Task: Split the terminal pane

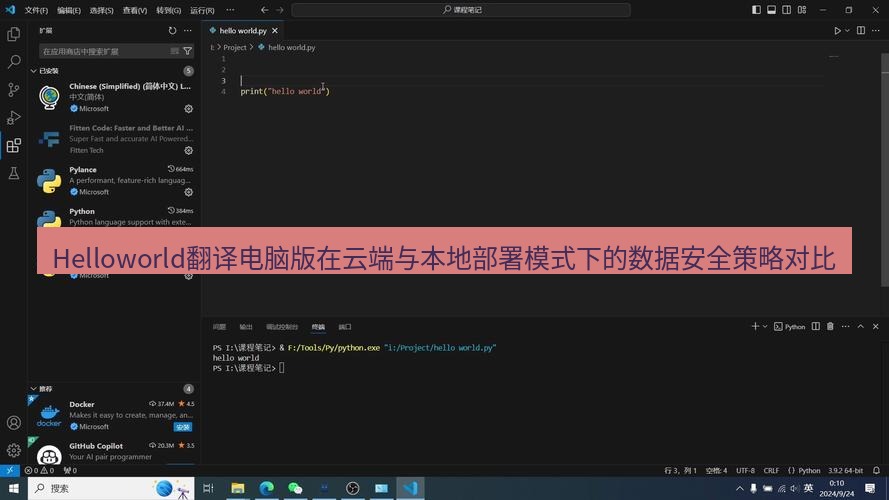Action: tap(815, 326)
